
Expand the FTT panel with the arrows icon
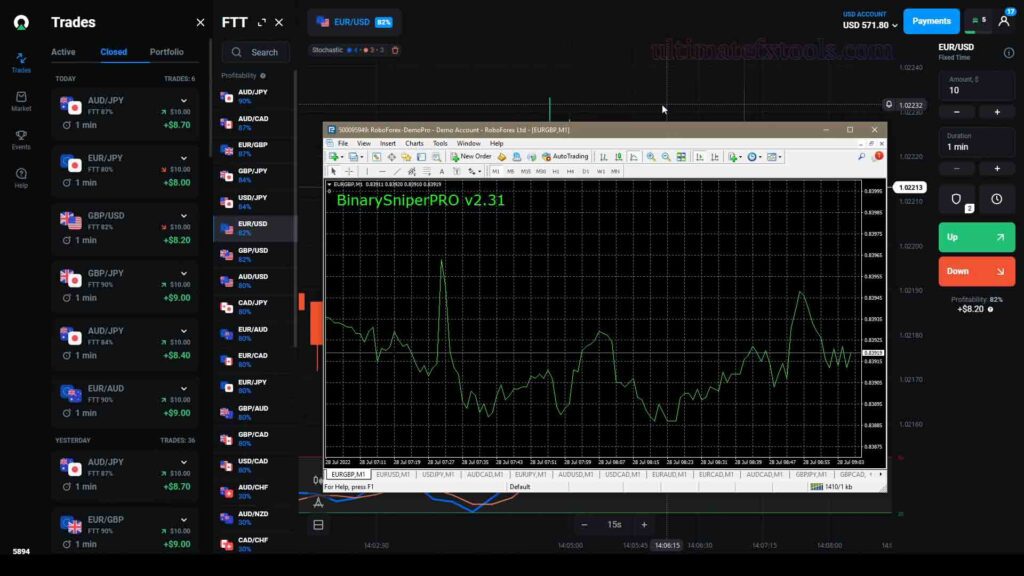[262, 22]
